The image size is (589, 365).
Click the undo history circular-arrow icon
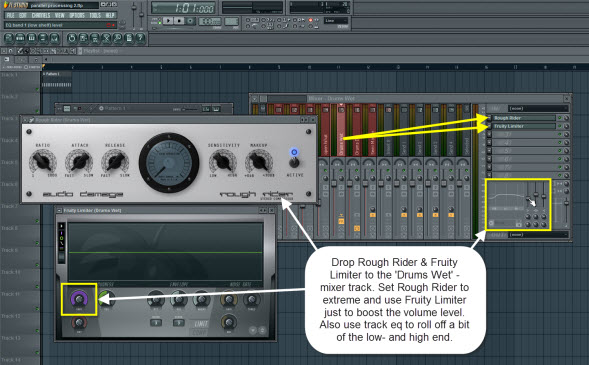[72, 38]
